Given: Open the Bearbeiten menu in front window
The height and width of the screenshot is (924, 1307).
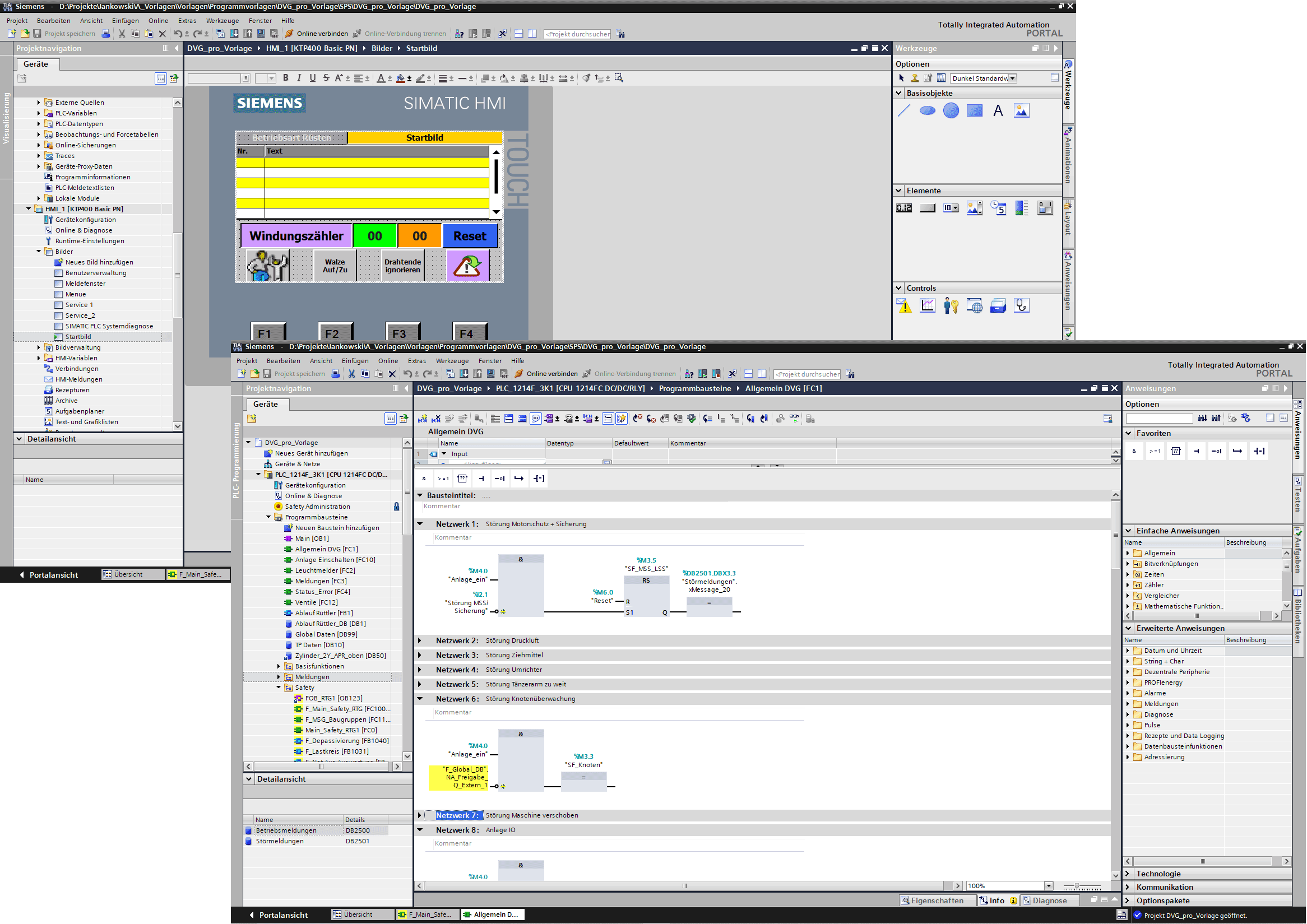Looking at the screenshot, I should 283,361.
